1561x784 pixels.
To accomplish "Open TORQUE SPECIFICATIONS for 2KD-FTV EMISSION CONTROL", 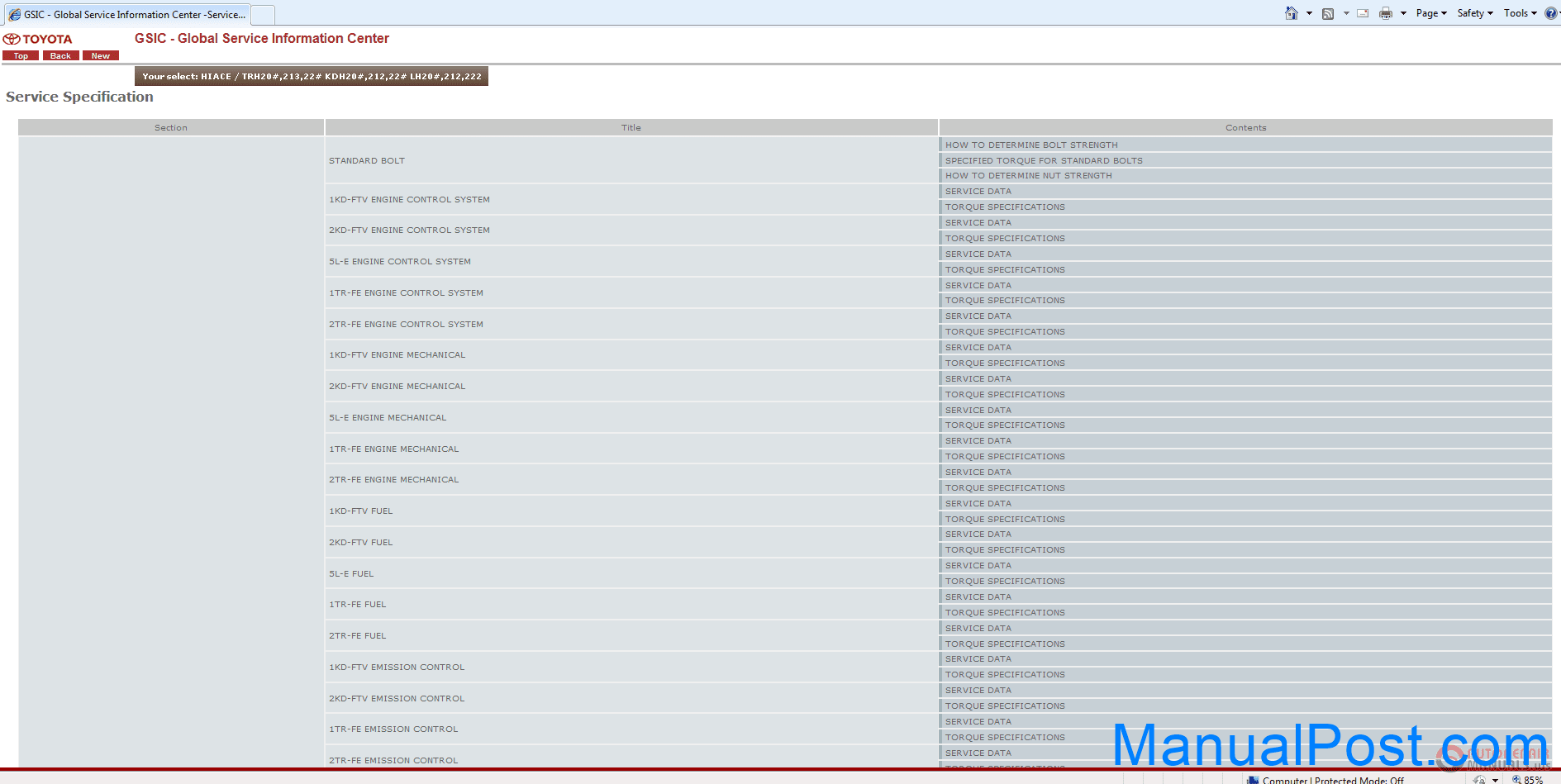I will [x=1005, y=706].
